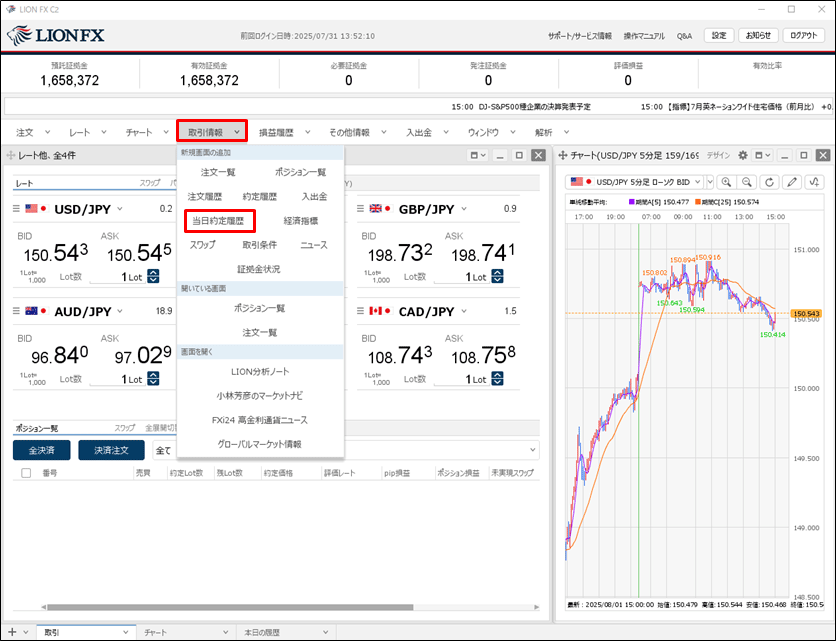Image resolution: width=836 pixels, height=641 pixels.
Task: Select 当日約定履歴 from the menu
Action: (x=218, y=221)
